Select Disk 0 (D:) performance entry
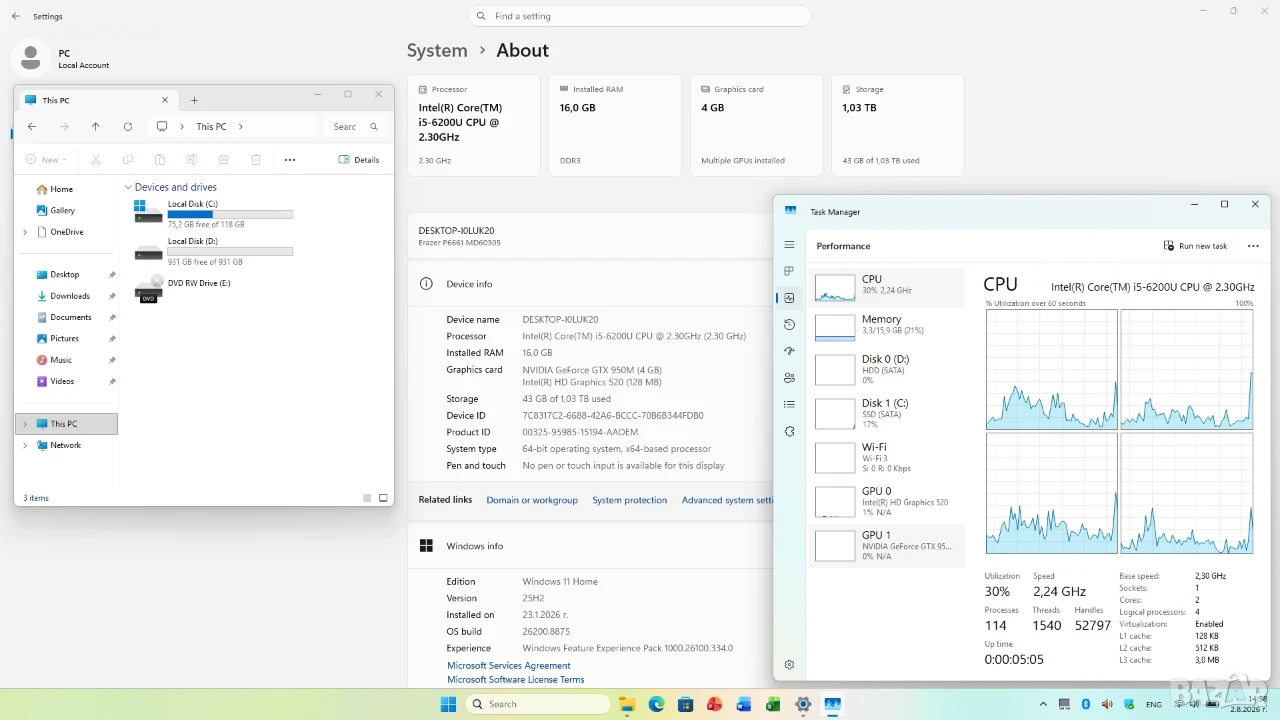This screenshot has height=720, width=1280. [x=886, y=369]
